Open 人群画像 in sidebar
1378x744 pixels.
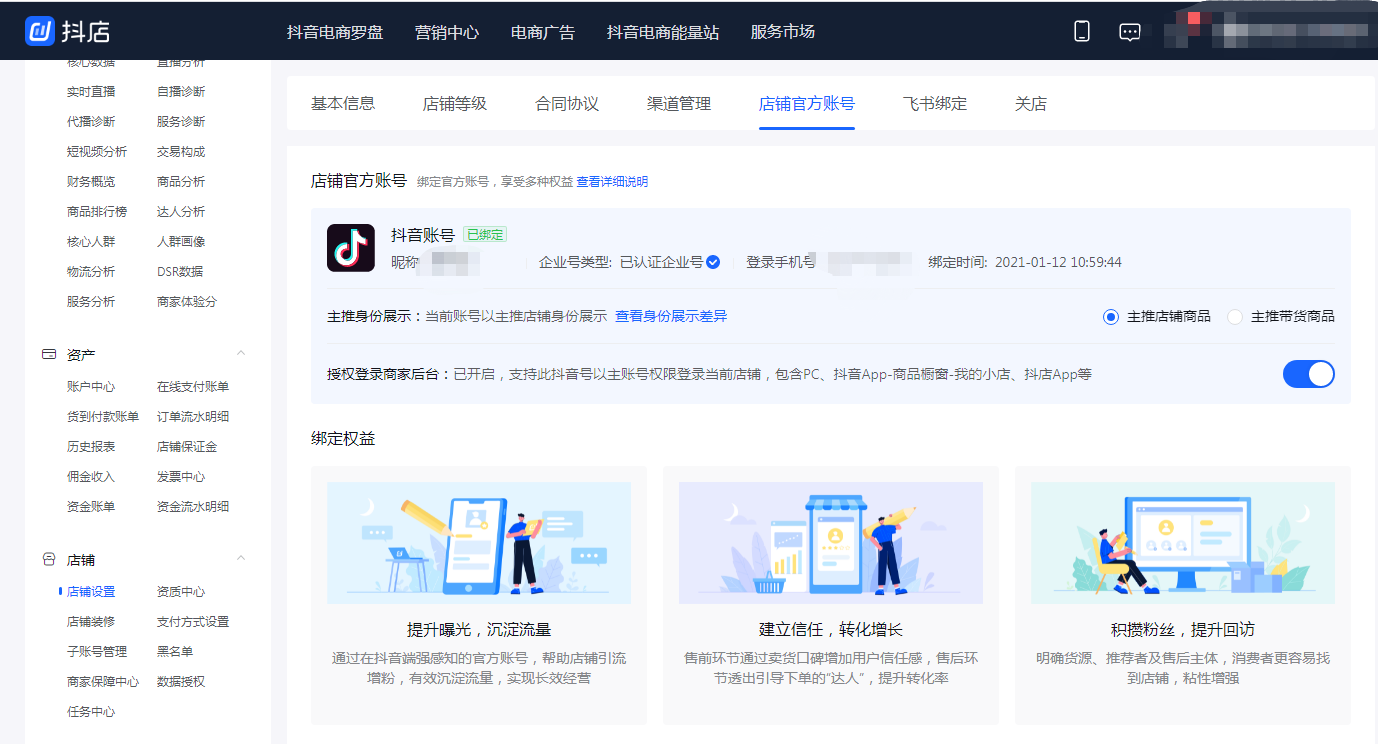[181, 241]
